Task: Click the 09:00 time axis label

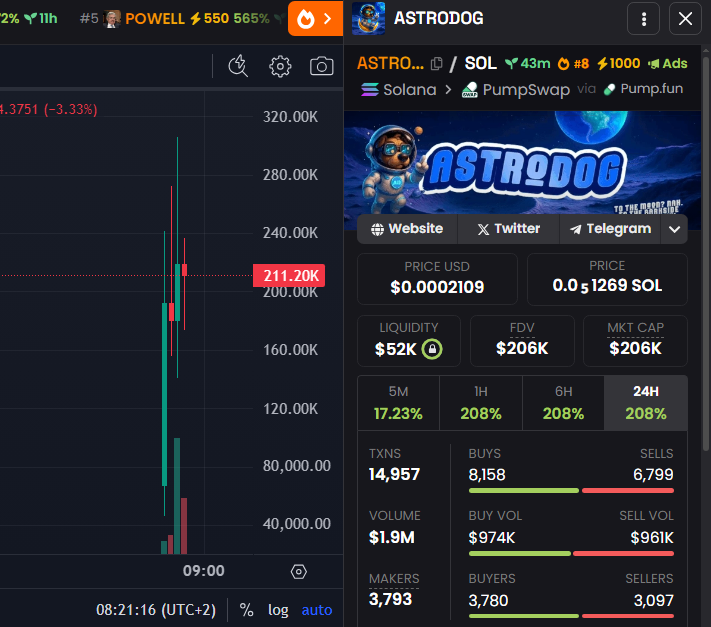Action: 204,571
